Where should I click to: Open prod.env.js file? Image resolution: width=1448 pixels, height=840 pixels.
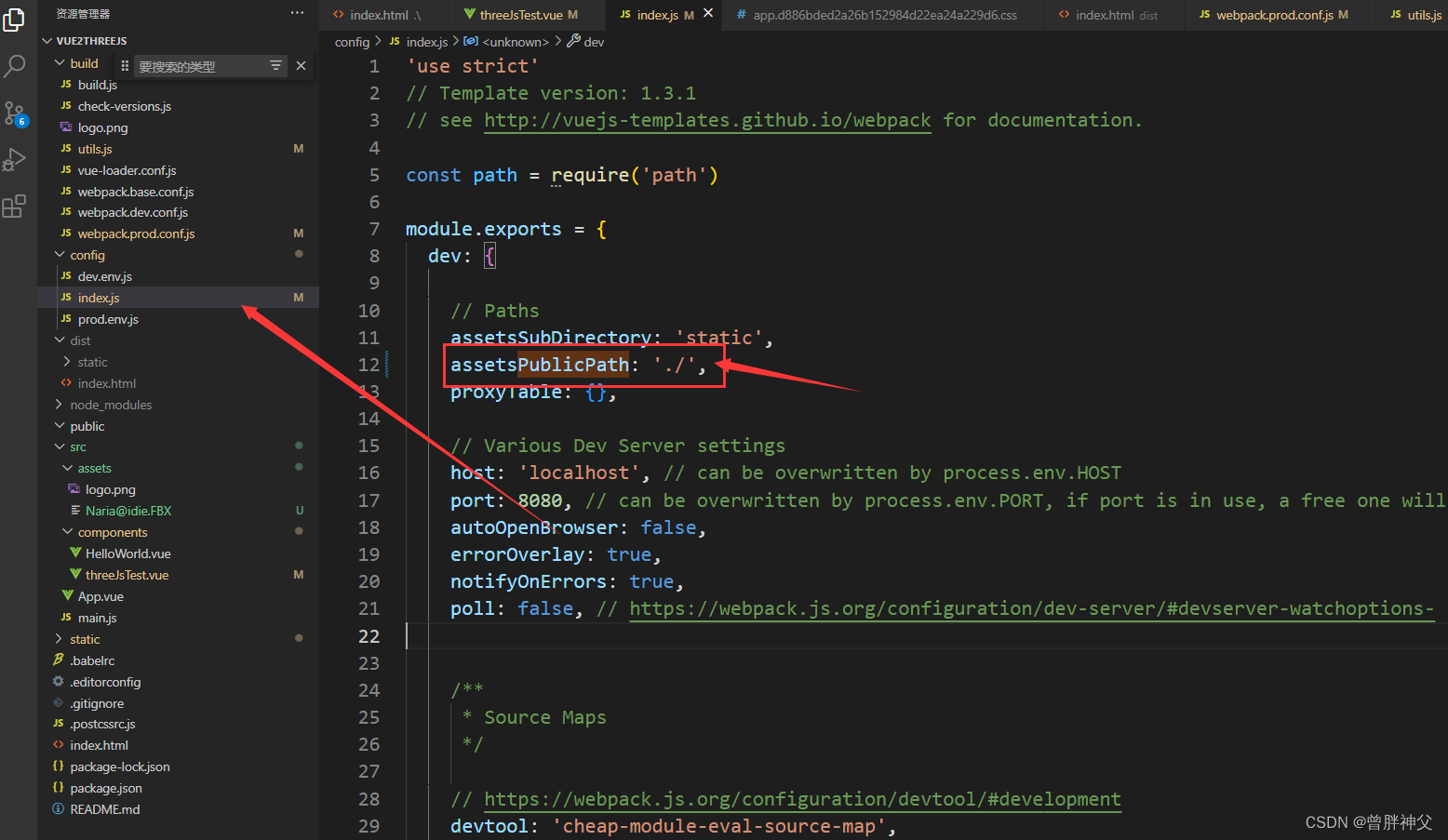[x=108, y=319]
